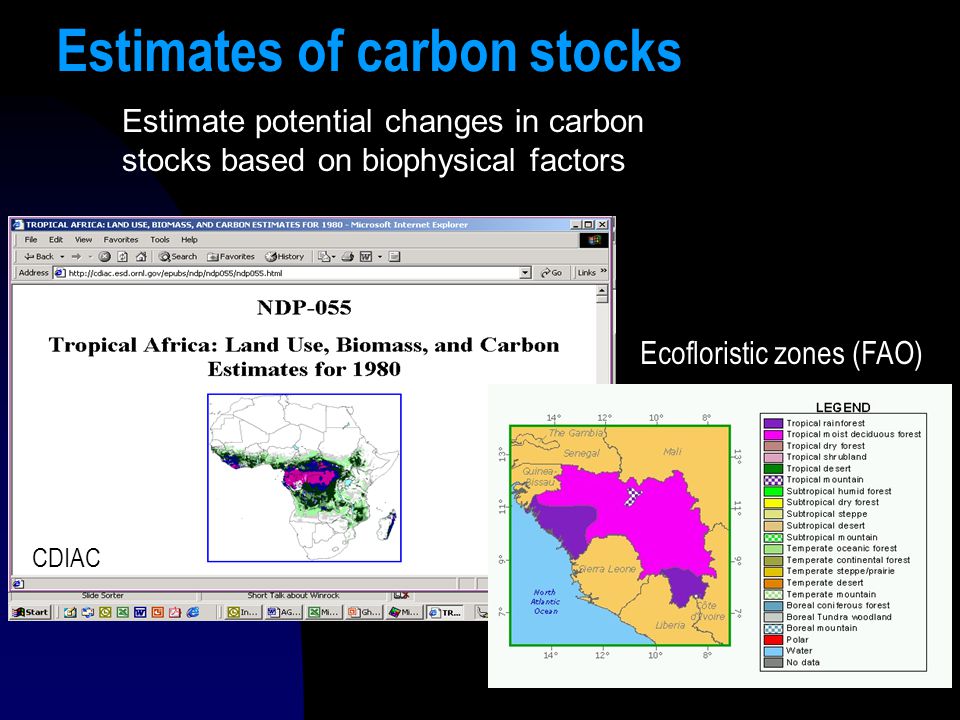Click the 'Liberia' label on the map

[x=670, y=625]
